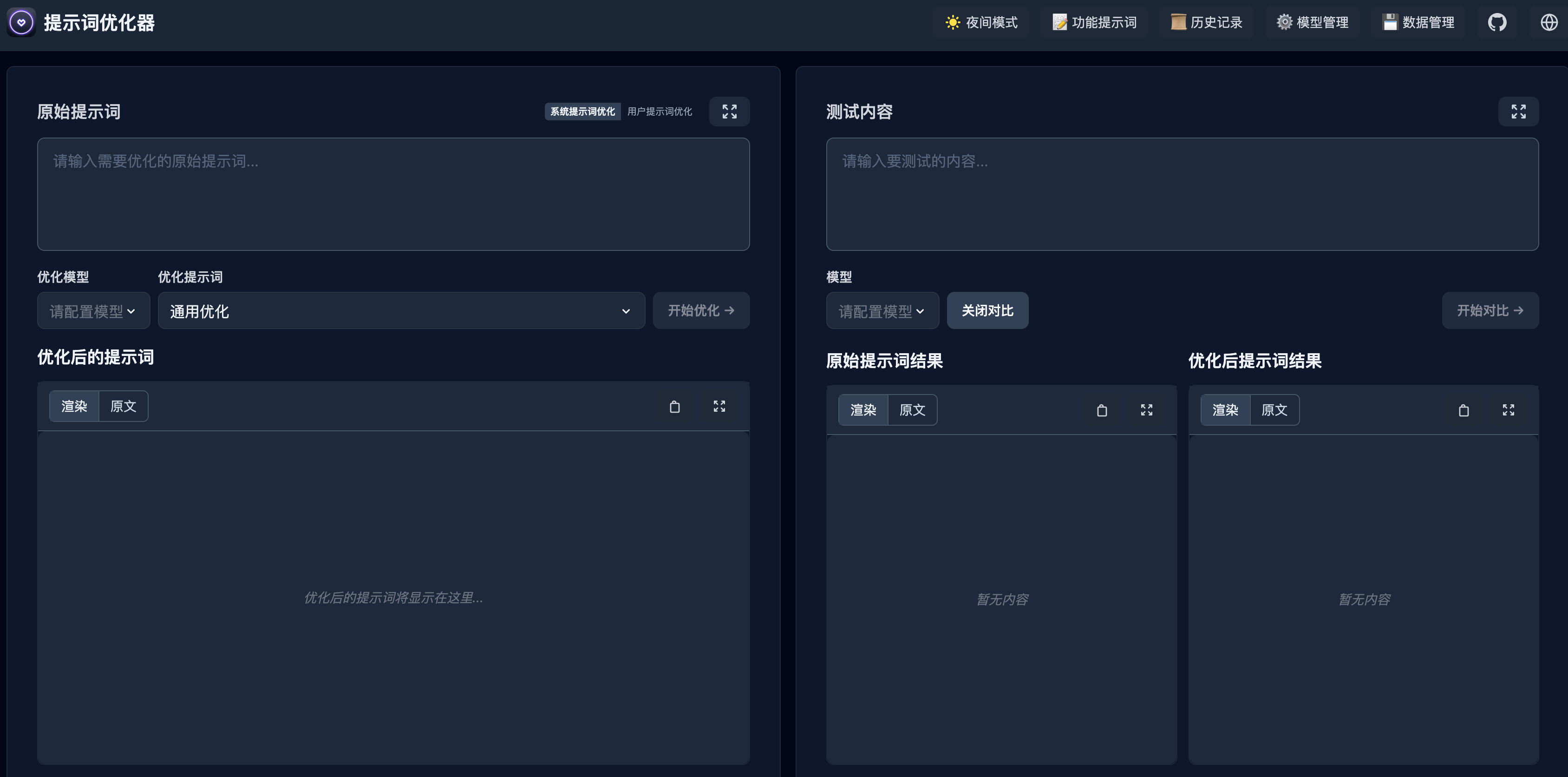The image size is (1568, 777).
Task: Open the GitHub repository icon
Action: pyautogui.click(x=1497, y=22)
